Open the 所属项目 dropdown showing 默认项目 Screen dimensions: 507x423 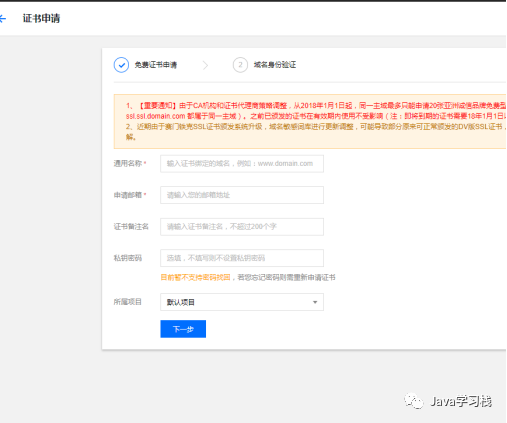pyautogui.click(x=242, y=302)
